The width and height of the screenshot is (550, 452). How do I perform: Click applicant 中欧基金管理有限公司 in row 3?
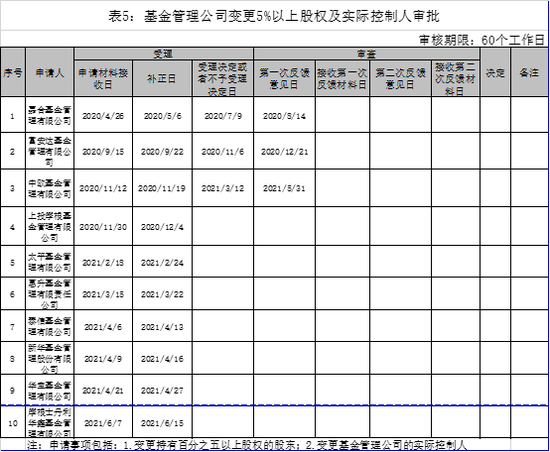pos(49,188)
